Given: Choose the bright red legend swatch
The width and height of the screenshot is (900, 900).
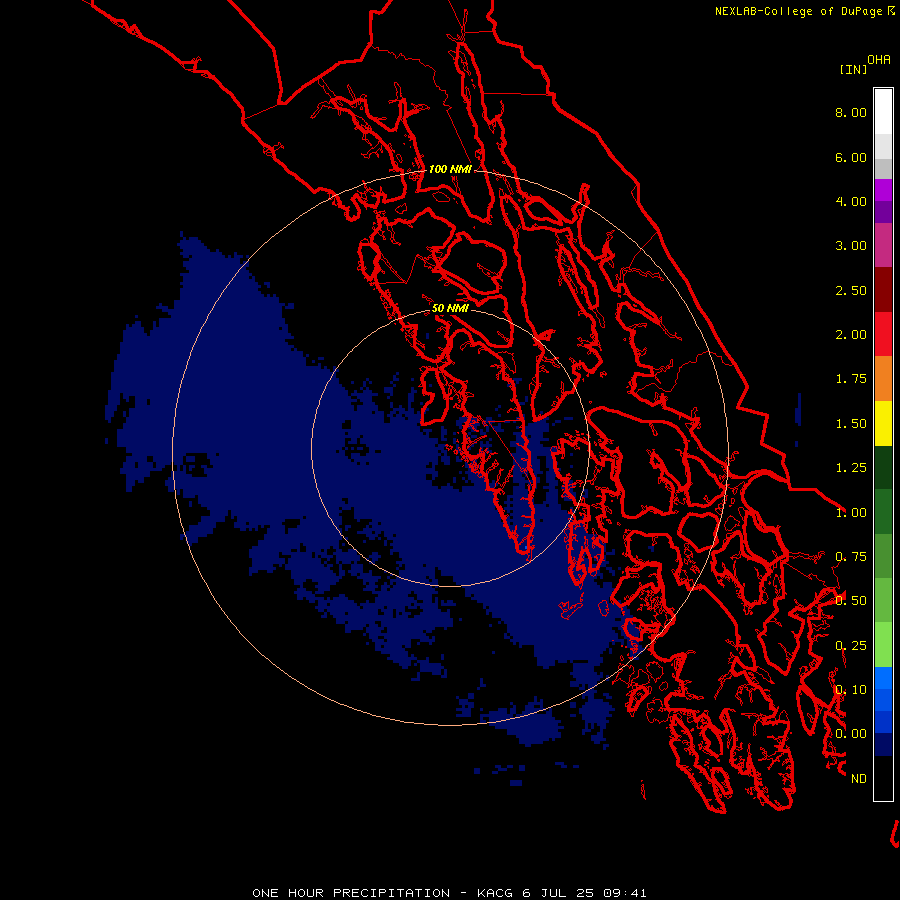Looking at the screenshot, I should [883, 333].
